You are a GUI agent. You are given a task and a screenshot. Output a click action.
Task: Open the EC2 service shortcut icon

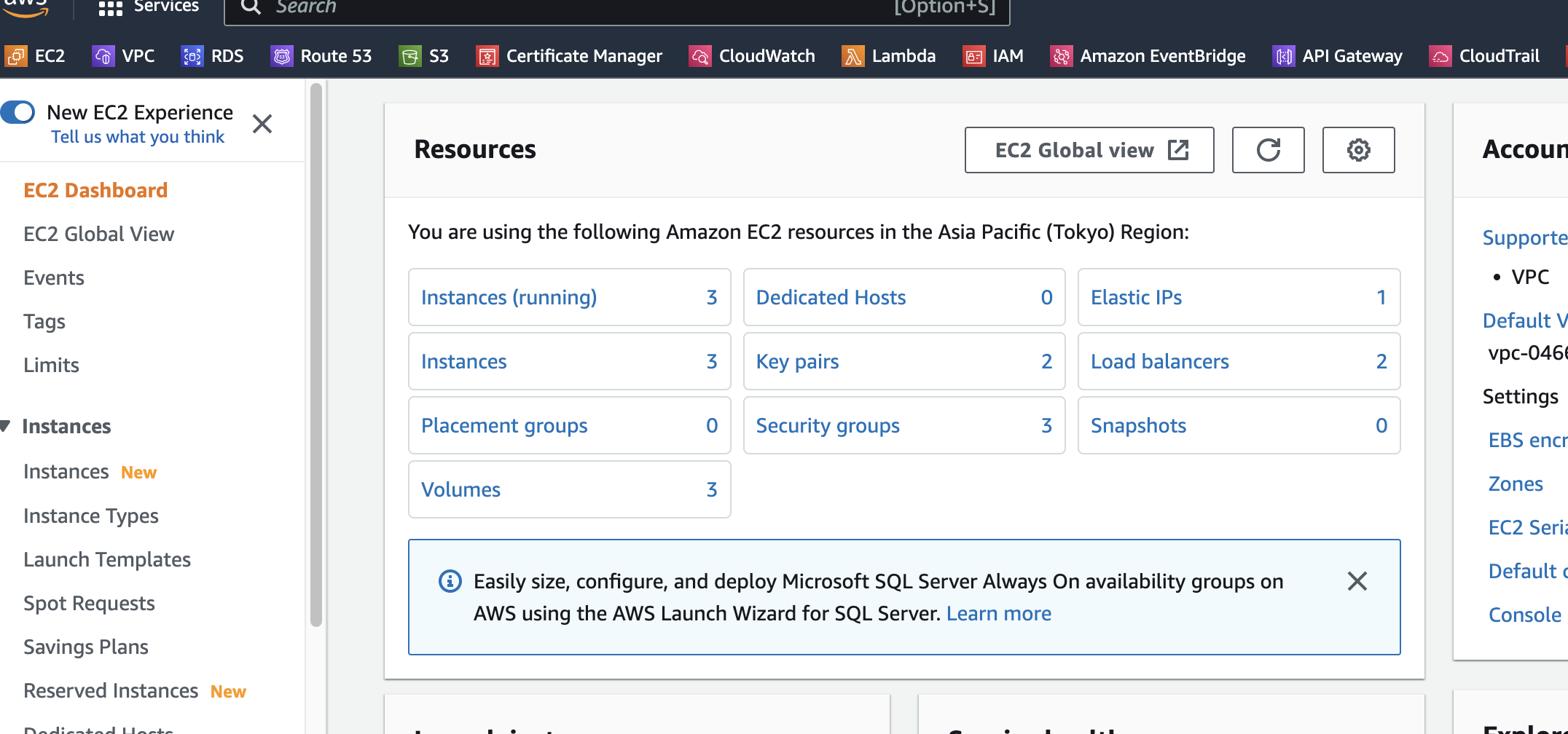coord(16,56)
